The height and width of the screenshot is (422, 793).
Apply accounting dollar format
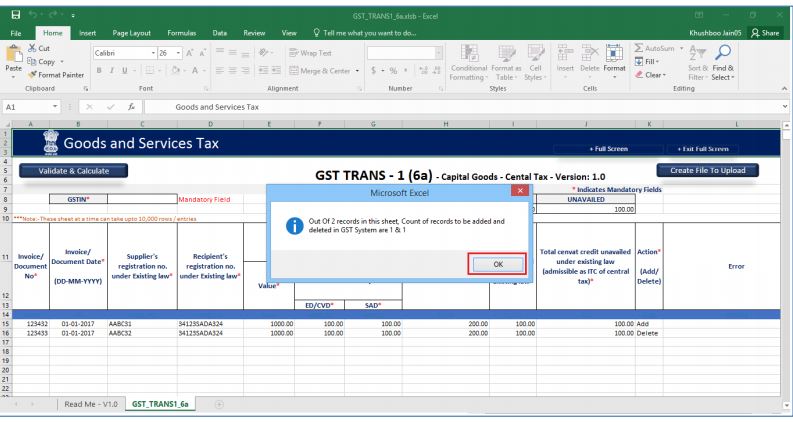pyautogui.click(x=374, y=70)
